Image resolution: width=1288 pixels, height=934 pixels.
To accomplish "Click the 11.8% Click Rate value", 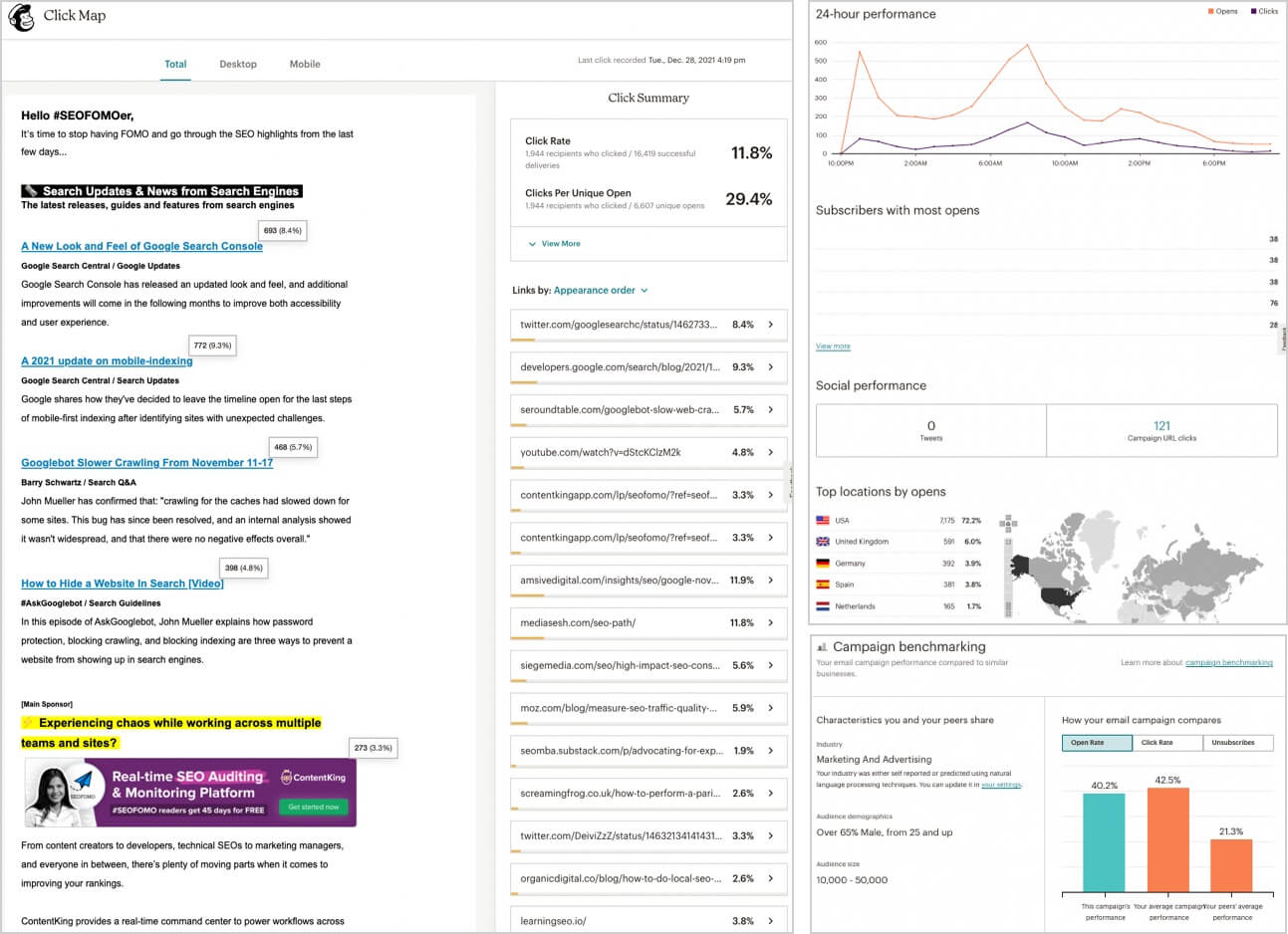I will (751, 153).
